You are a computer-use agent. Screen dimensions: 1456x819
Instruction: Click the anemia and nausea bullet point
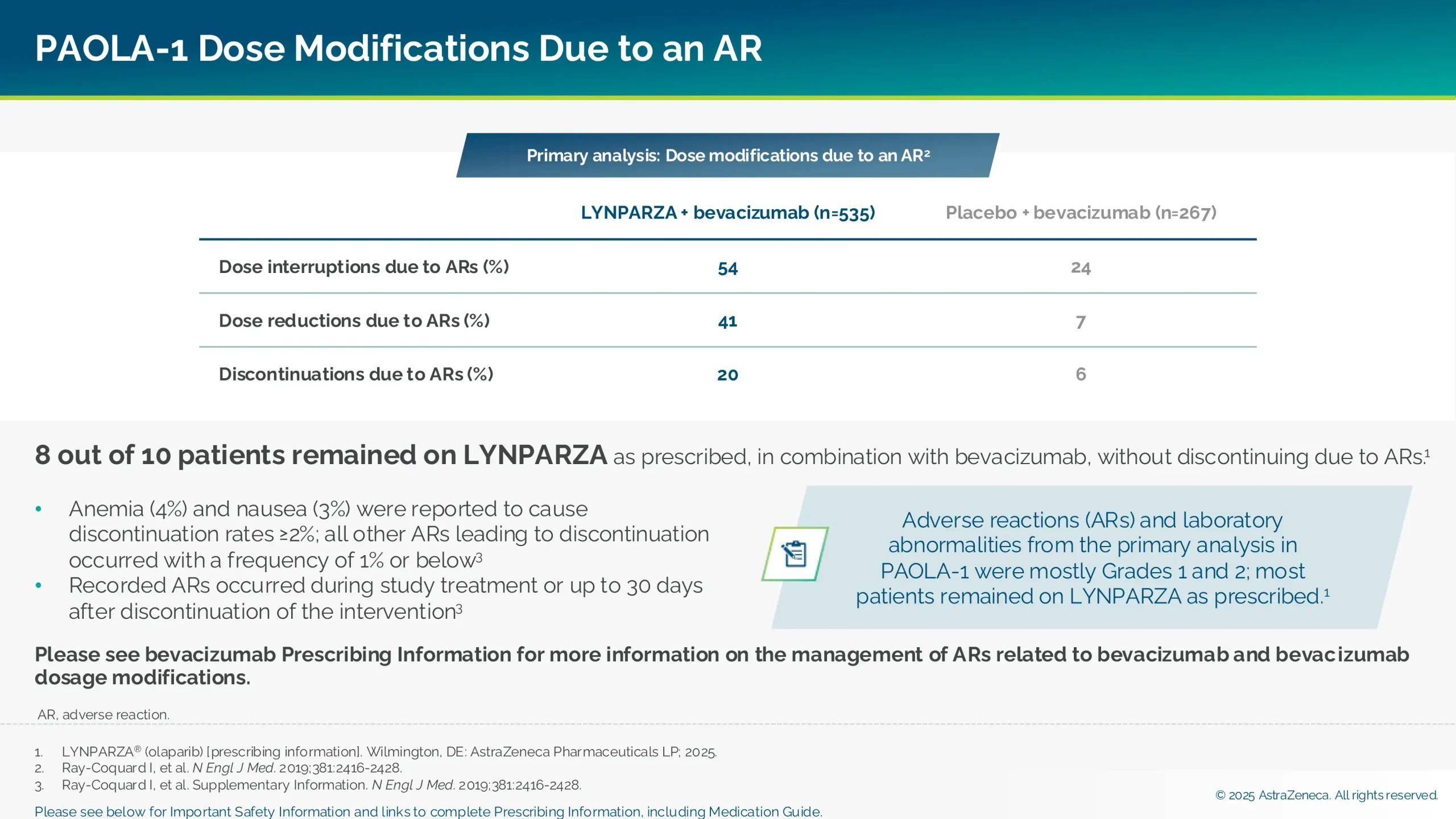[x=387, y=533]
